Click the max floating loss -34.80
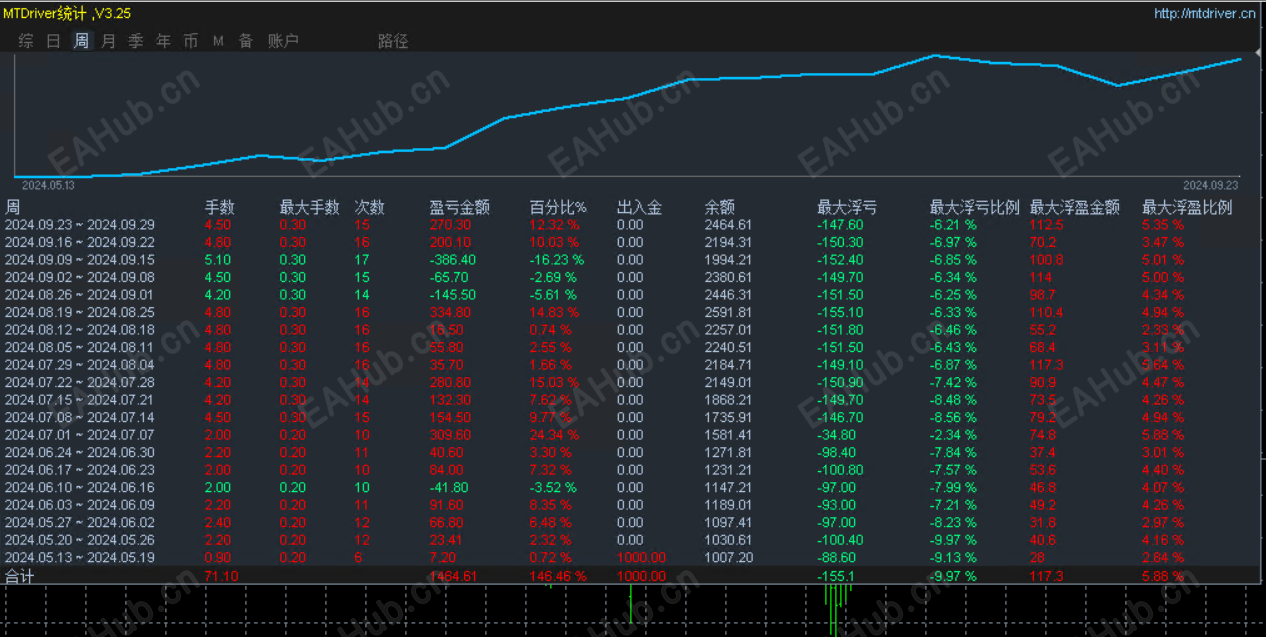The height and width of the screenshot is (637, 1266). tap(836, 435)
